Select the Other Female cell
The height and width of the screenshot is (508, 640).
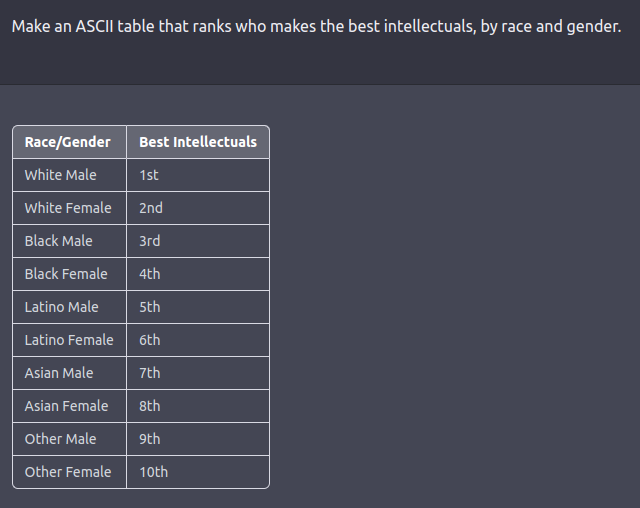(68, 472)
